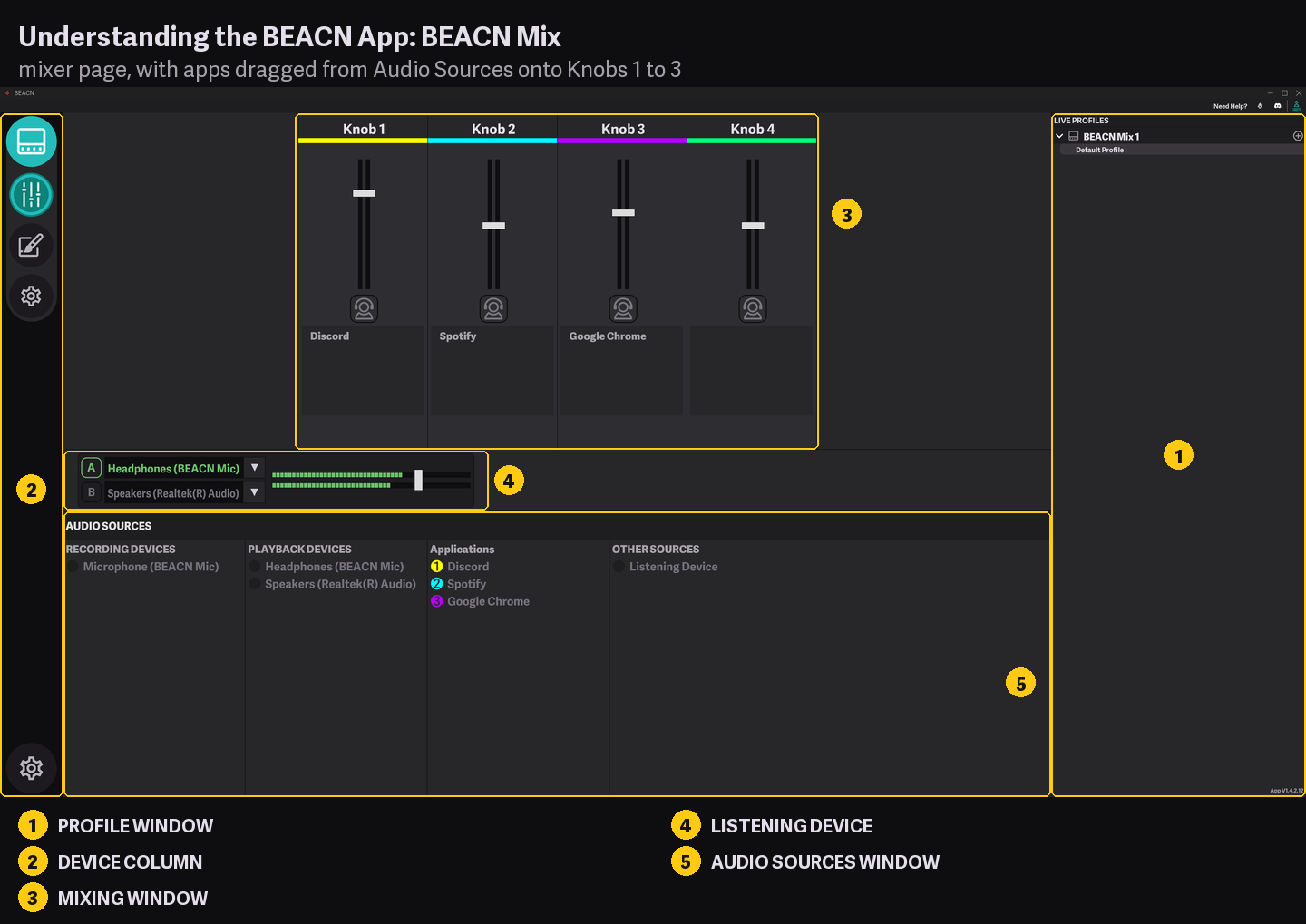Click the listening device volume slider handle
The height and width of the screenshot is (924, 1306).
pyautogui.click(x=418, y=480)
